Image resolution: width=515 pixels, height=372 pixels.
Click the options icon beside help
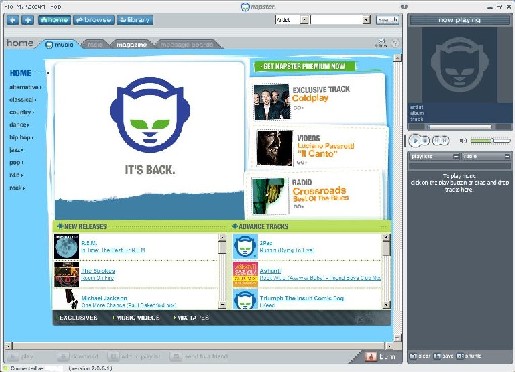coord(381,43)
